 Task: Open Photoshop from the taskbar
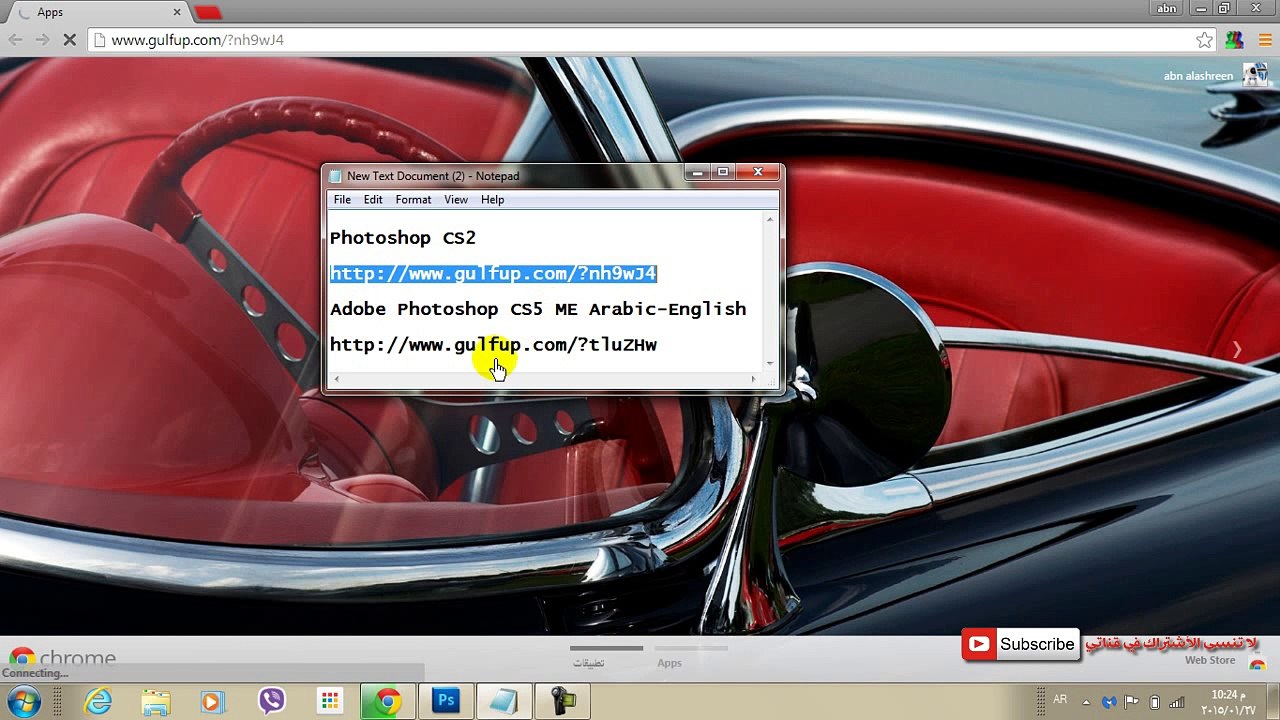click(x=445, y=701)
